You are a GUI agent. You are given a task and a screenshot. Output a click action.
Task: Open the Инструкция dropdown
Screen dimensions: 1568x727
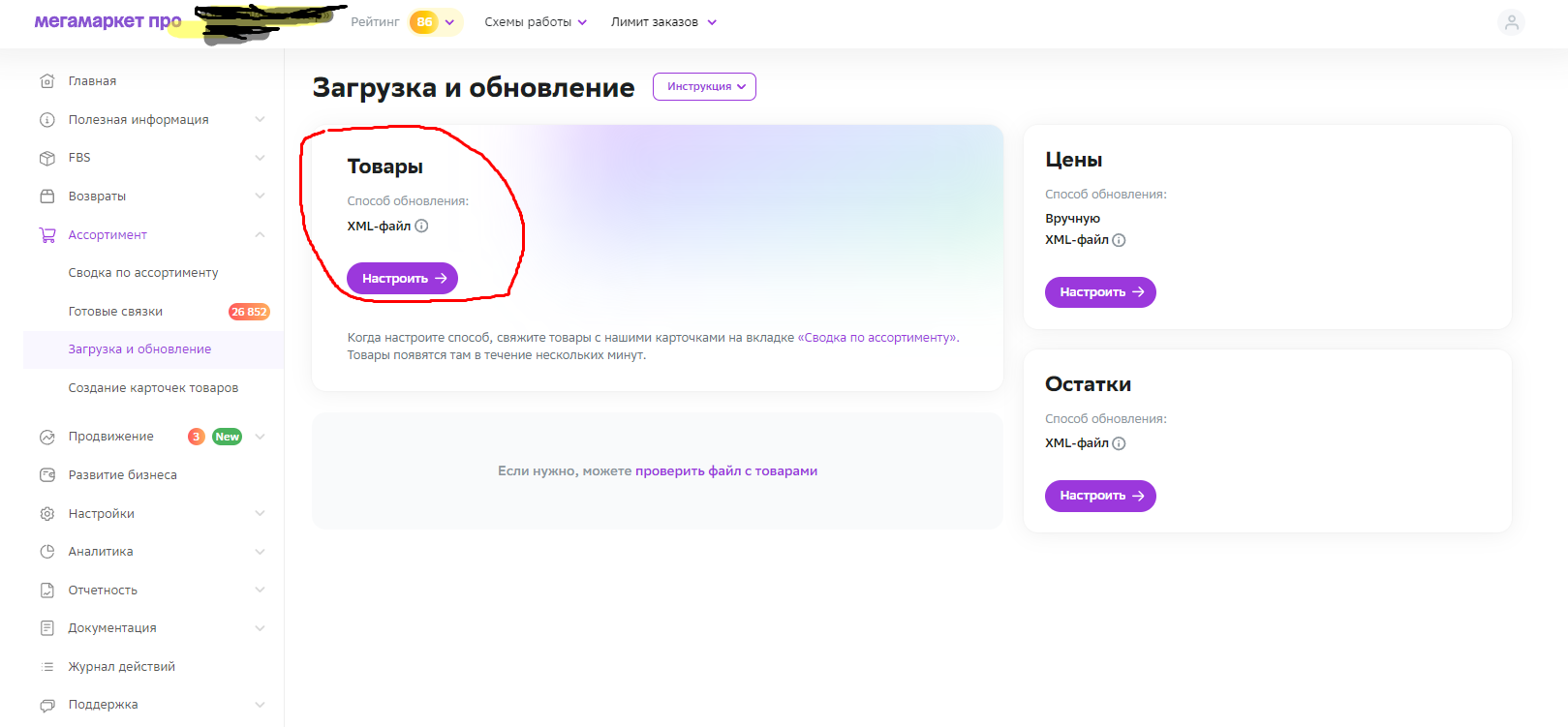coord(704,86)
